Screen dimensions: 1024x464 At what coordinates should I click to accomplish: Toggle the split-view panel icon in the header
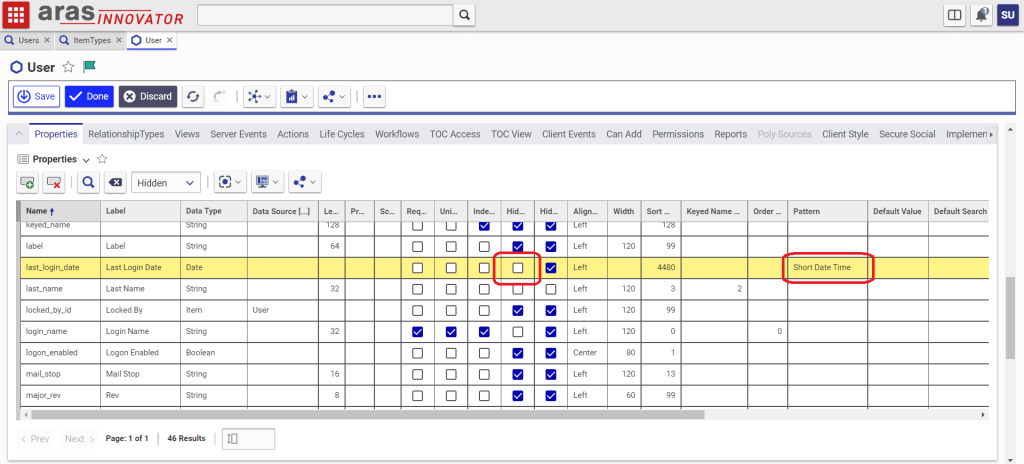coord(955,15)
